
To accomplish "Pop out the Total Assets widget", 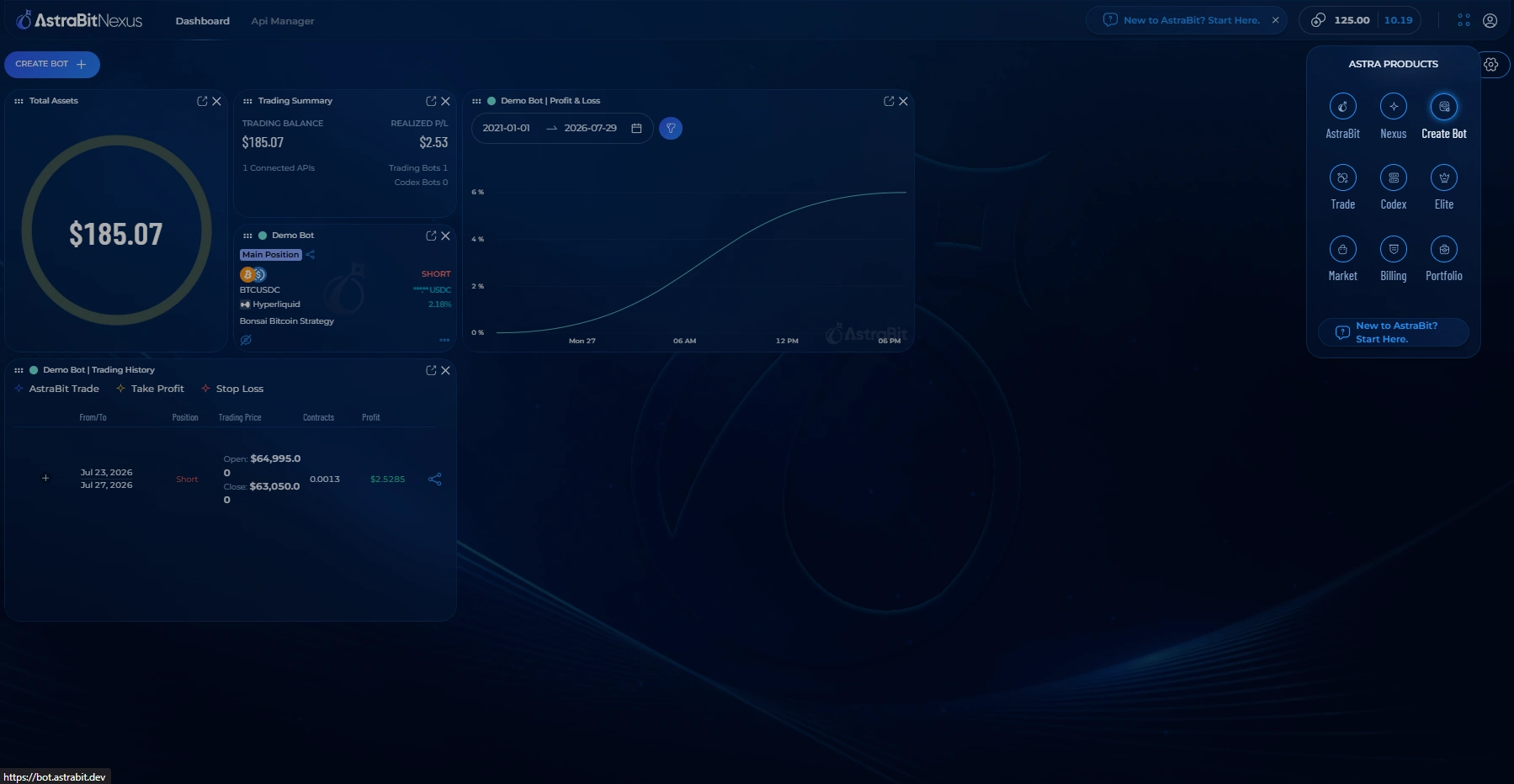I will [x=202, y=101].
